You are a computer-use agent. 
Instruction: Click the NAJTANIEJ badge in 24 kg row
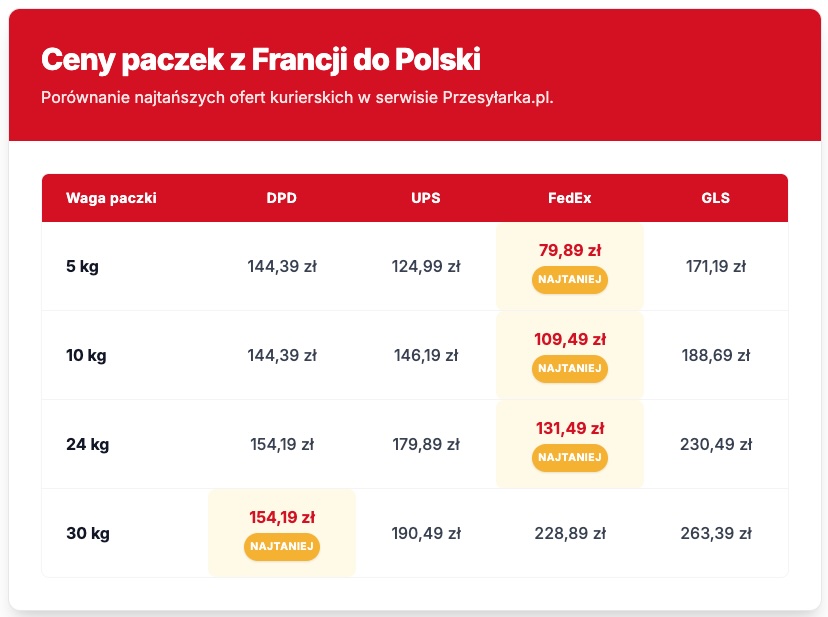pos(570,457)
